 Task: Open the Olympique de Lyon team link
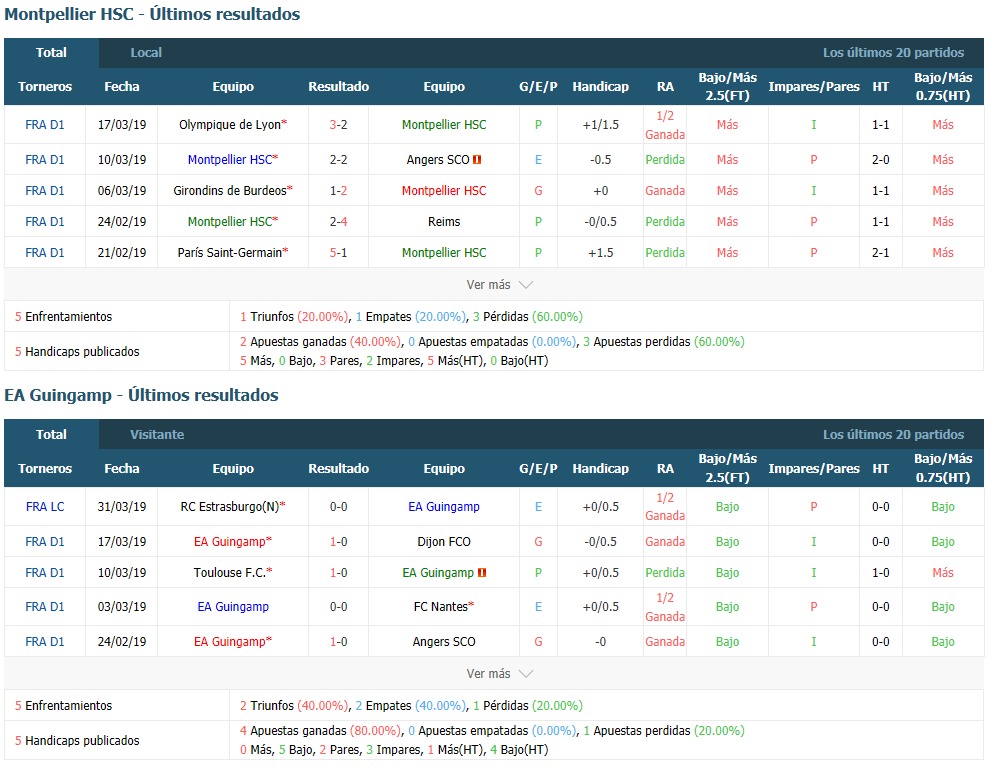230,125
